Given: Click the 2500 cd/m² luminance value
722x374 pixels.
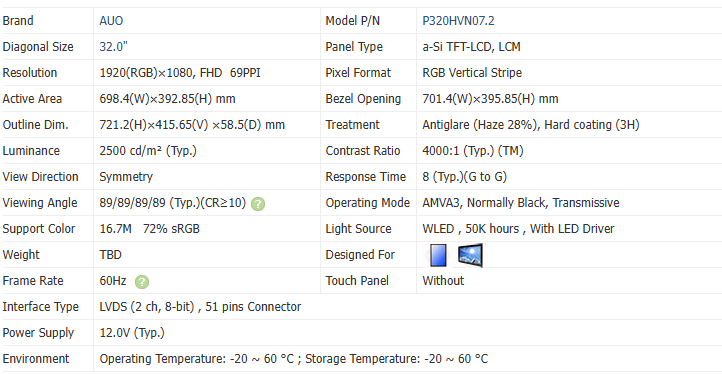Looking at the screenshot, I should [x=148, y=151].
